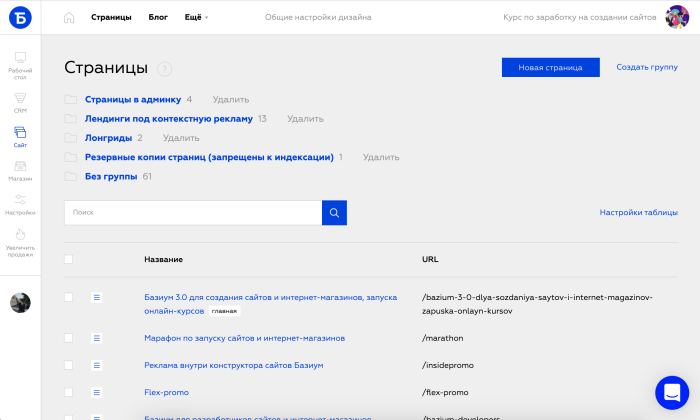Screen dimensions: 700x420
Task: Check the Flex-promo row checkbox
Action: click(x=68, y=392)
